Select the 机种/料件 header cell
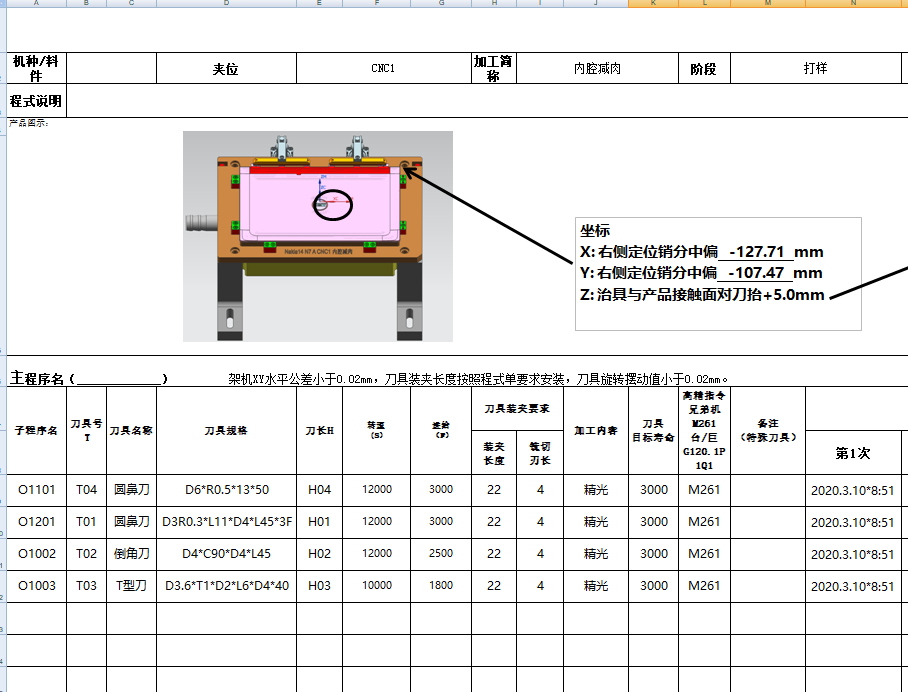Image resolution: width=908 pixels, height=692 pixels. (x=35, y=67)
